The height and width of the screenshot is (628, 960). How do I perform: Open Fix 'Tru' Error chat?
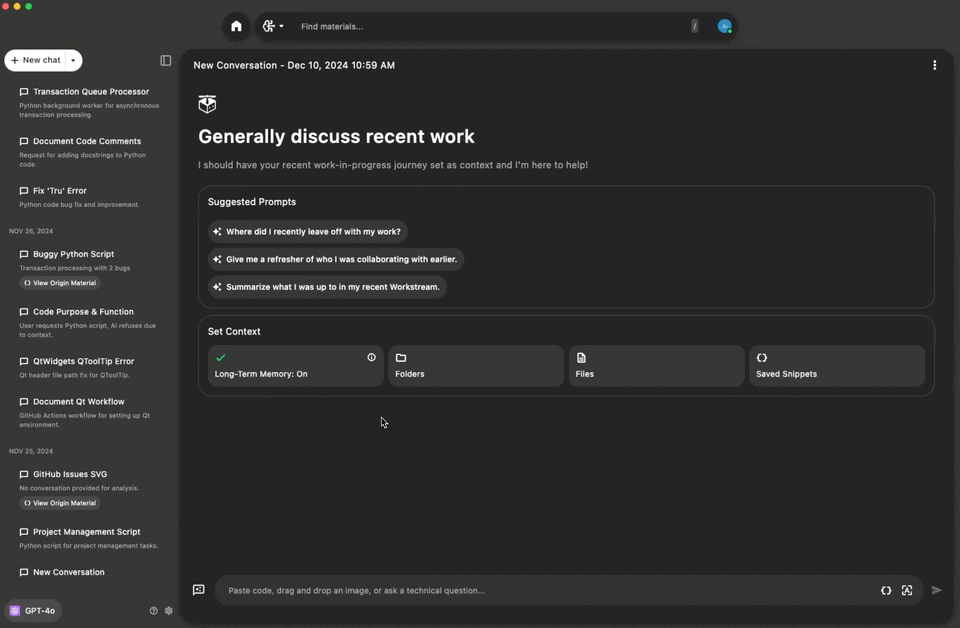(89, 197)
